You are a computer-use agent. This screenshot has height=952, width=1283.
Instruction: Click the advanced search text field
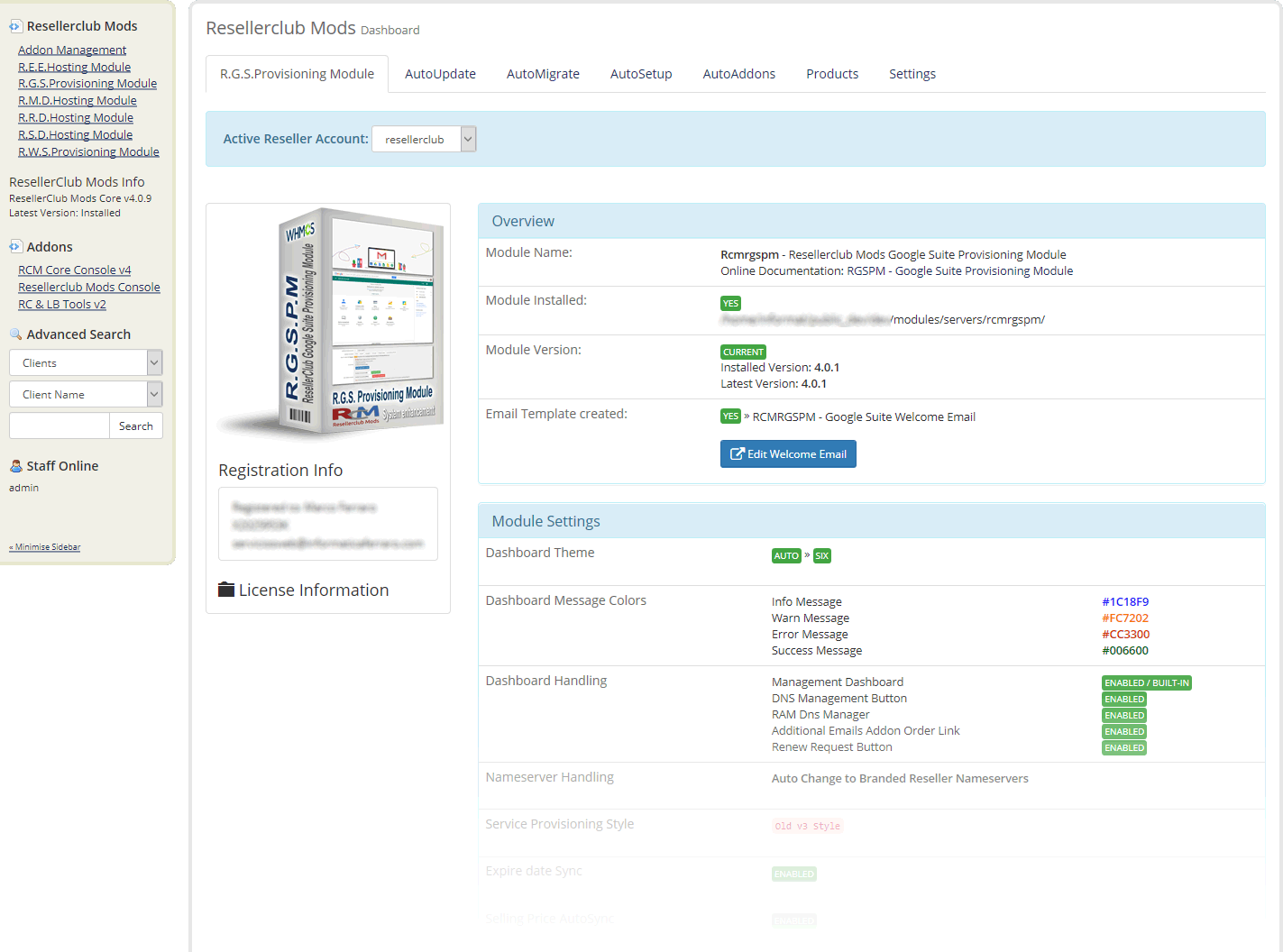tap(59, 426)
